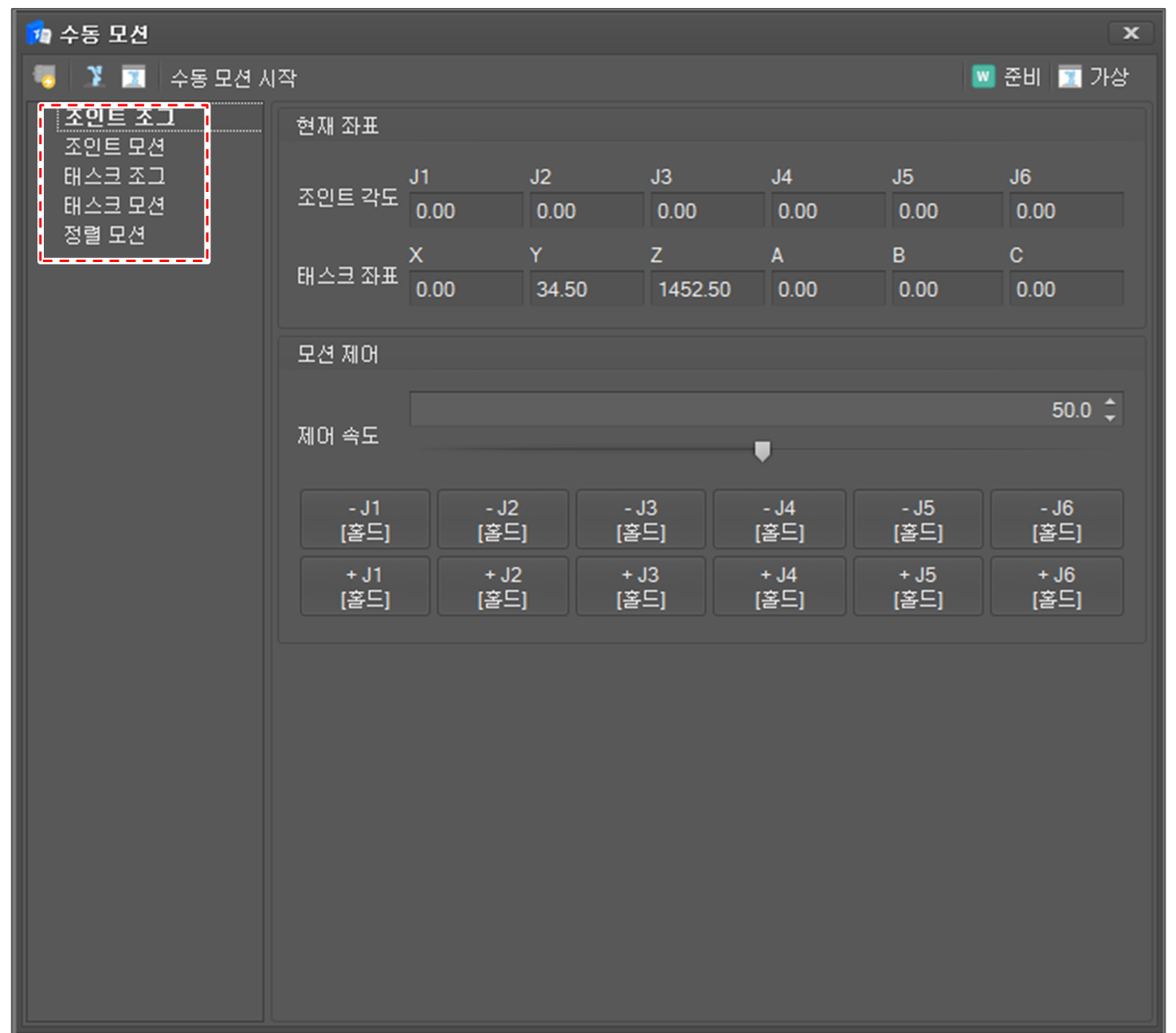Click the J2 joint angle field
The height and width of the screenshot is (1033, 1176).
click(586, 211)
